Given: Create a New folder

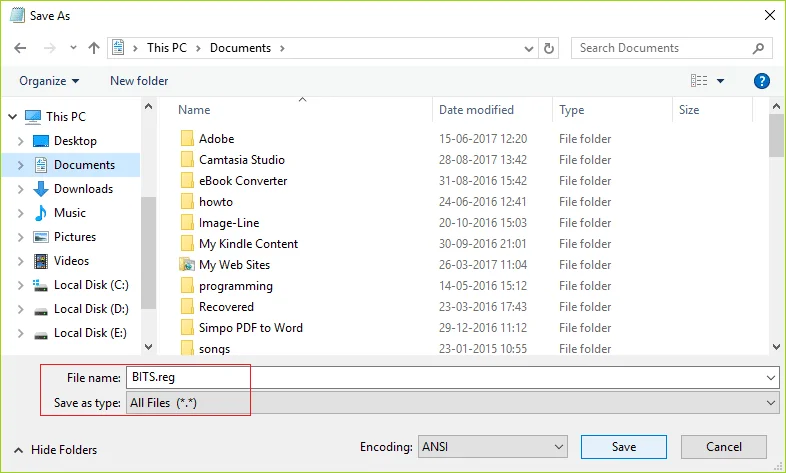Looking at the screenshot, I should point(139,81).
